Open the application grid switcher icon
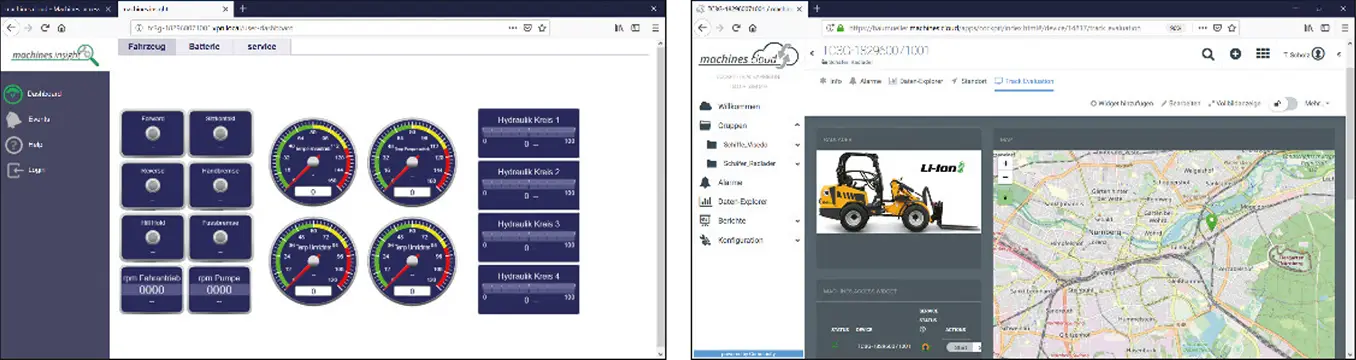The image size is (1356, 360). point(1263,54)
